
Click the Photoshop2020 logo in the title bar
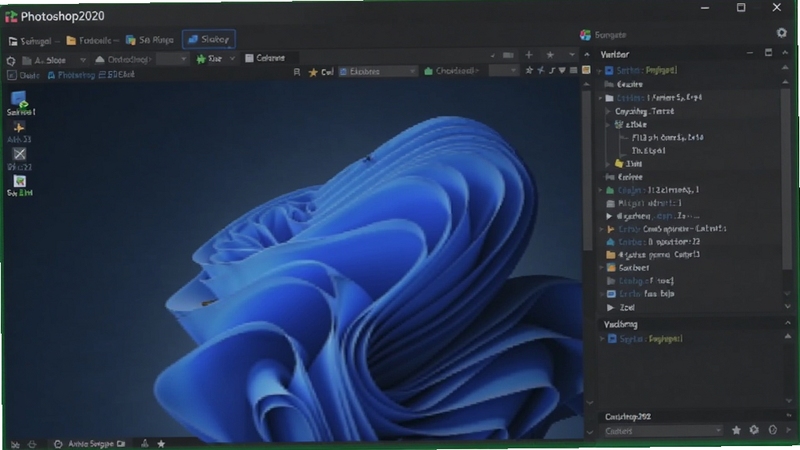11,17
